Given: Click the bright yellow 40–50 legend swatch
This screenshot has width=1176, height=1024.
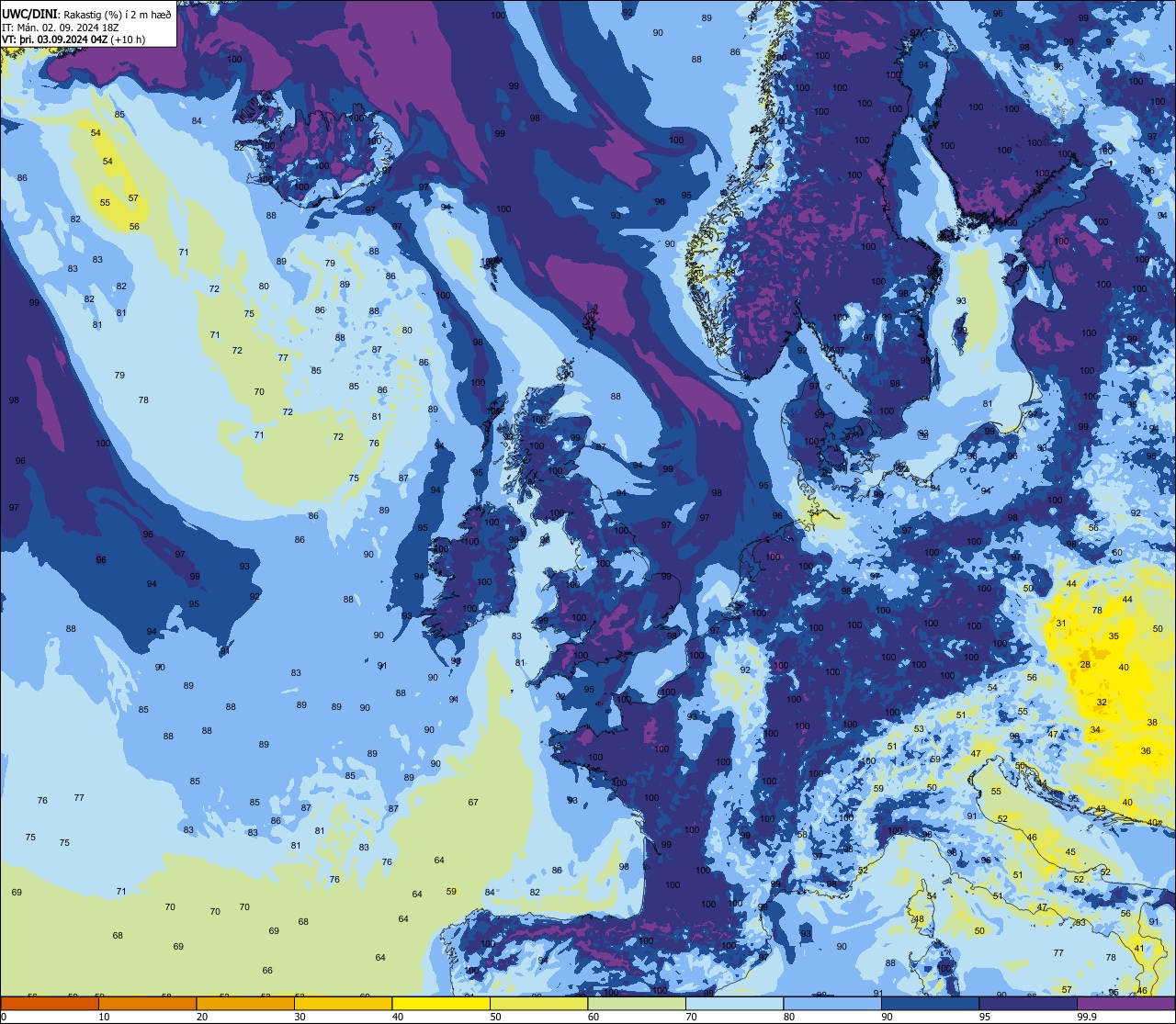Looking at the screenshot, I should (441, 1003).
